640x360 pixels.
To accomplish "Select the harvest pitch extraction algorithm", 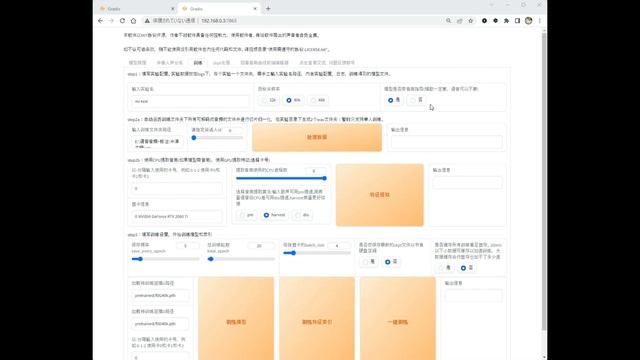I will [274, 215].
